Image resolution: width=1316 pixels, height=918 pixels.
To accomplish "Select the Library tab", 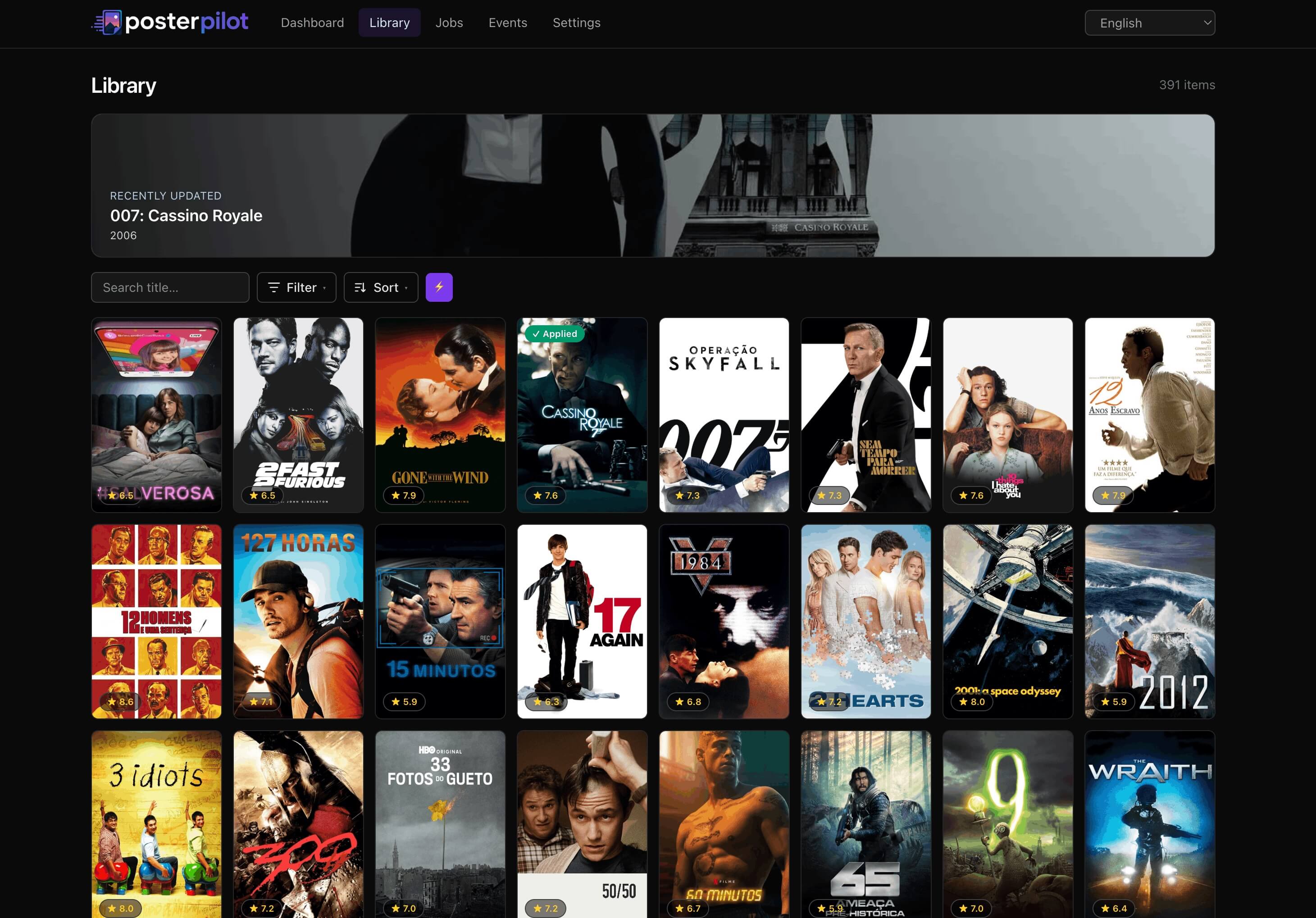I will tap(389, 23).
